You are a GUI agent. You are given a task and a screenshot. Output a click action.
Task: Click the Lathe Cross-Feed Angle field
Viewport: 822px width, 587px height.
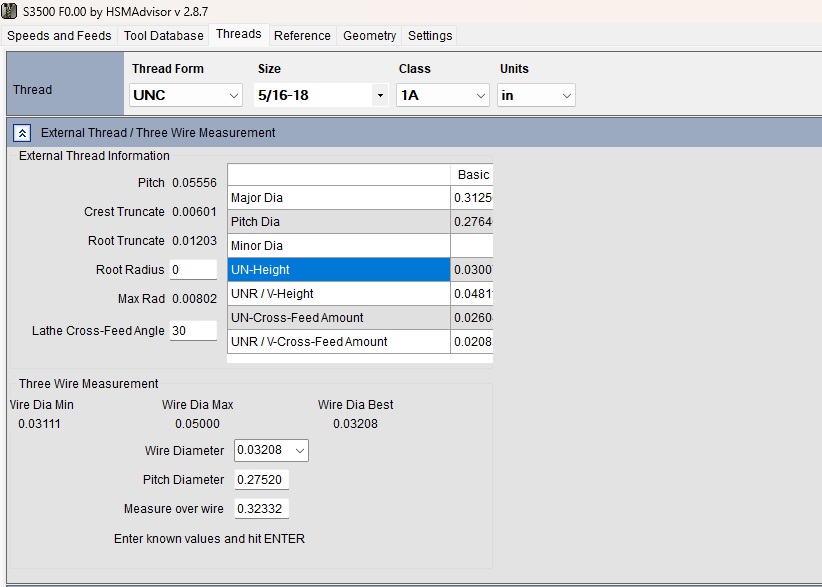click(193, 331)
